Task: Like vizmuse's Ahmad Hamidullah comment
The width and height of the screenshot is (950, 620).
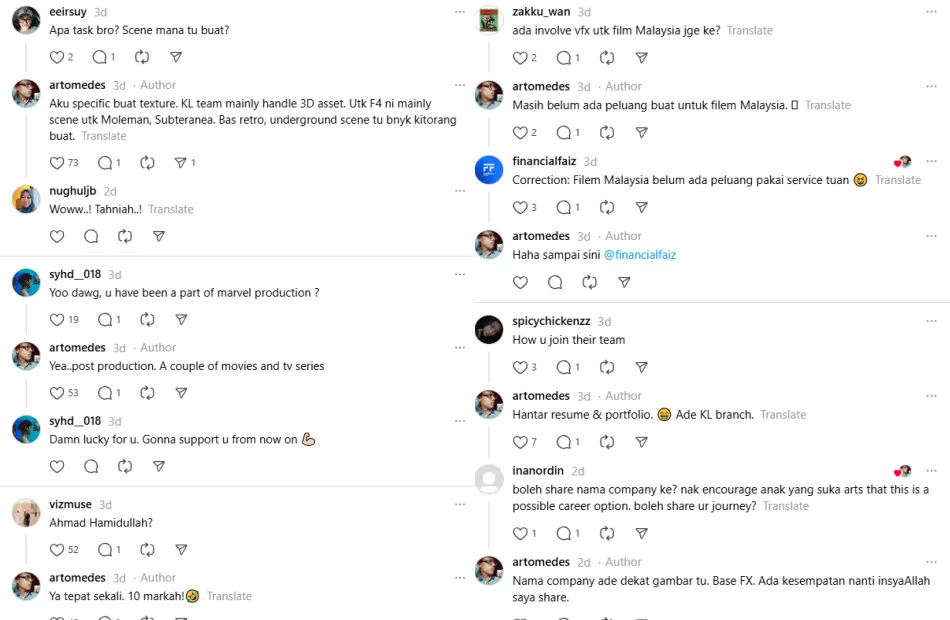Action: coord(56,550)
